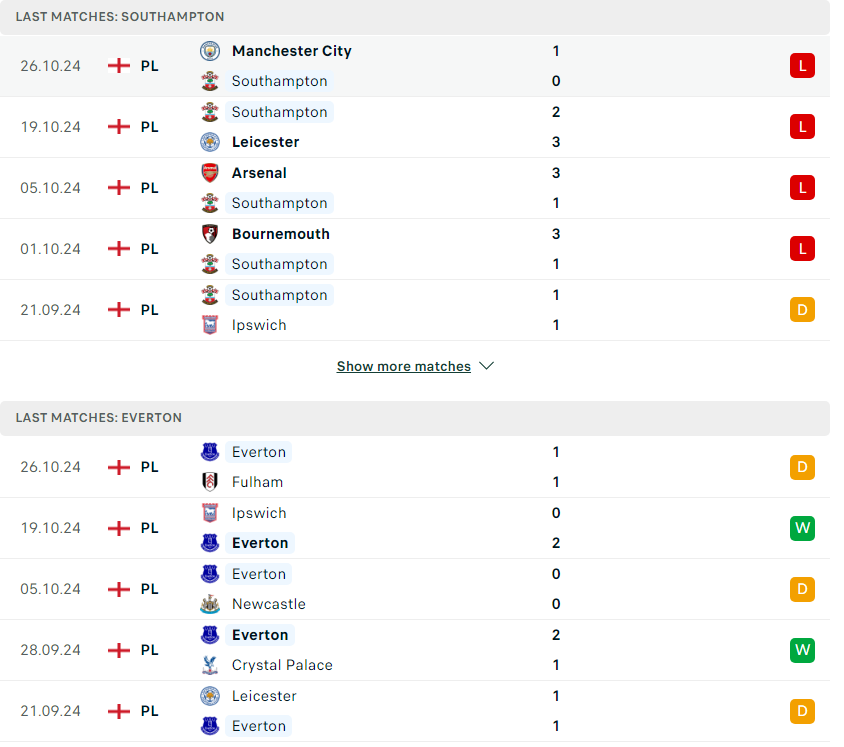Image resolution: width=844 pixels, height=747 pixels.
Task: Click the Arsenal team name
Action: click(x=259, y=173)
